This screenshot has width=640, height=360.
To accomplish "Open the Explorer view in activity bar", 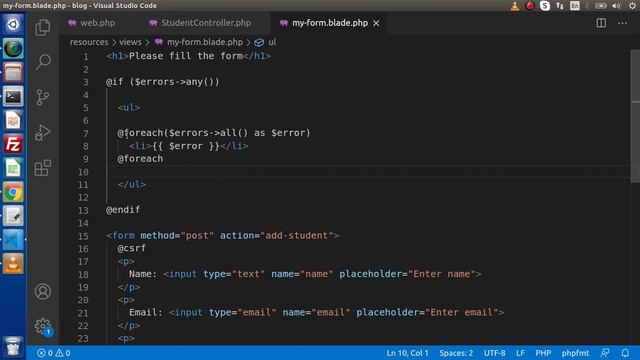I will tap(43, 27).
